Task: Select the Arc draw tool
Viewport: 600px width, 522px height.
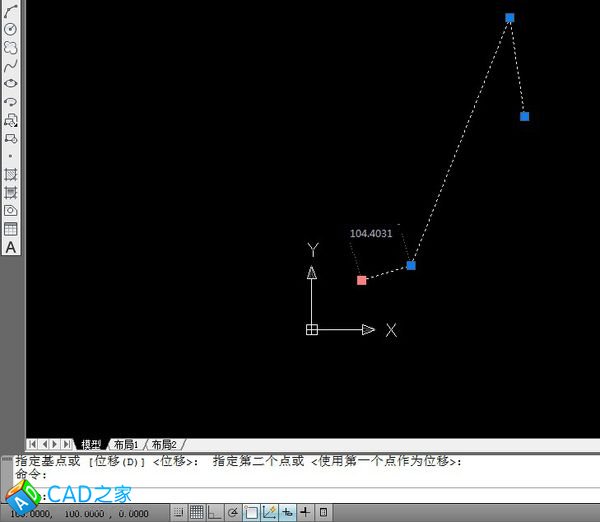Action: click(x=11, y=10)
